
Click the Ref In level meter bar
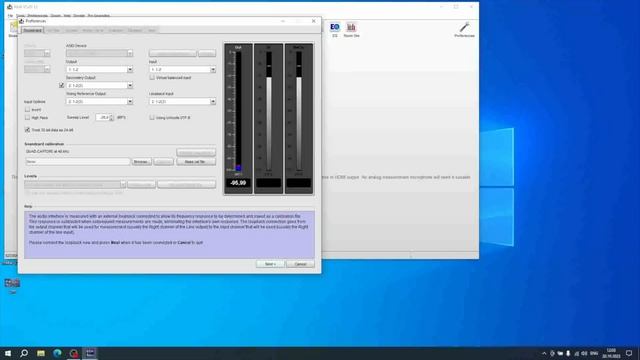[x=299, y=111]
